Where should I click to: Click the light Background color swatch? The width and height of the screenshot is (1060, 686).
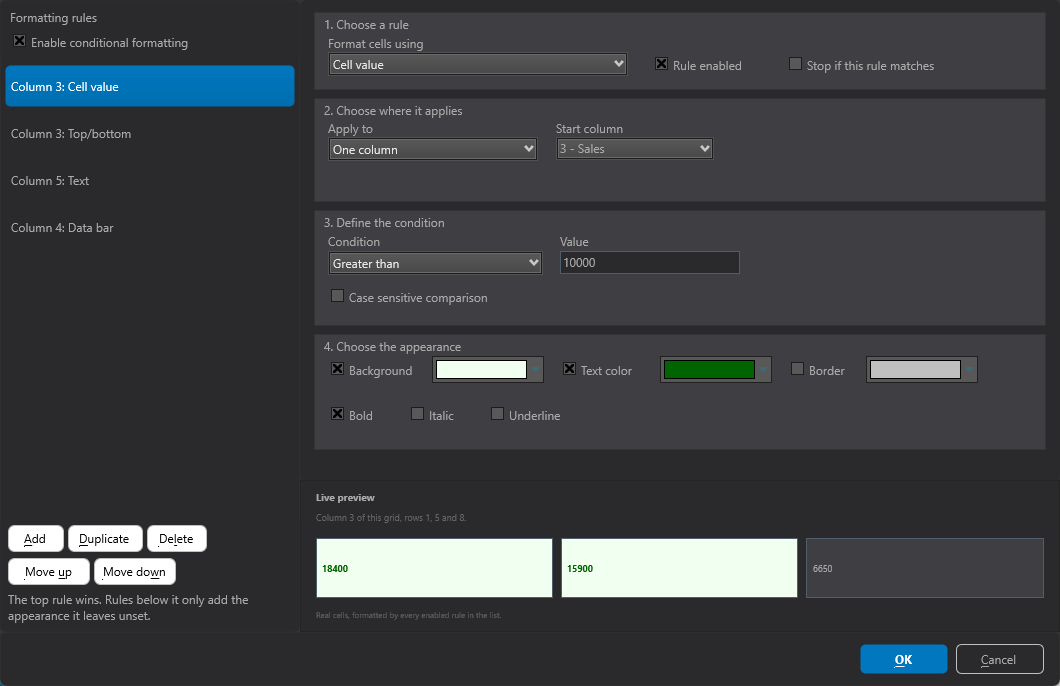[x=481, y=370]
